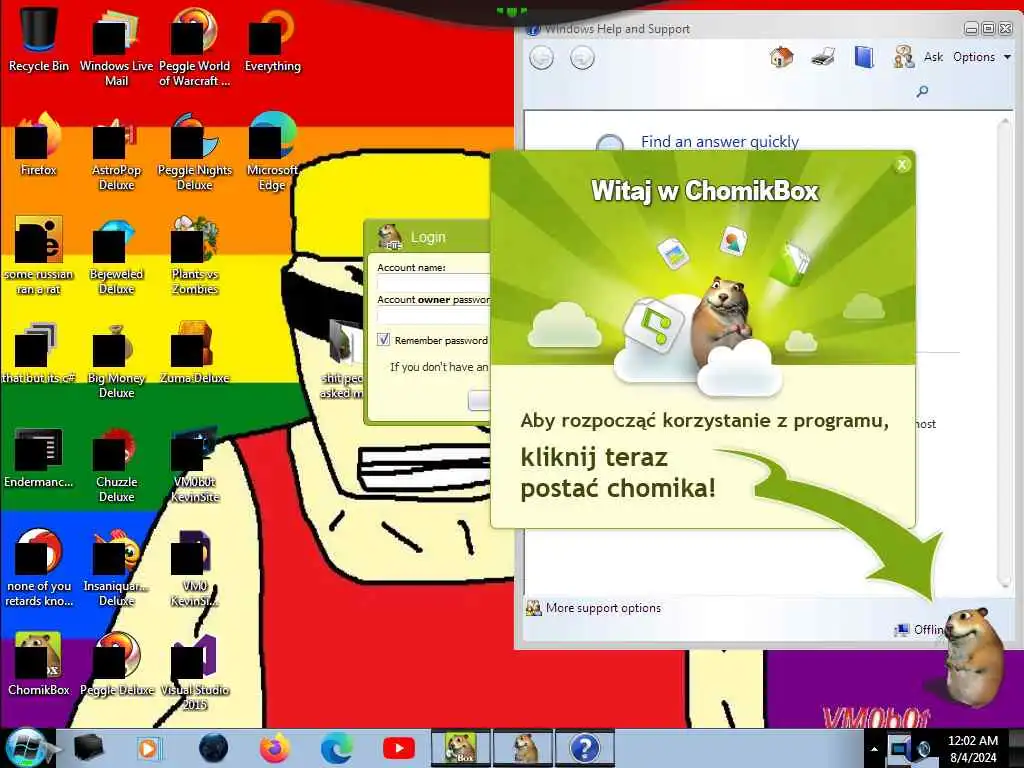Open Firefox from the taskbar

[x=274, y=748]
